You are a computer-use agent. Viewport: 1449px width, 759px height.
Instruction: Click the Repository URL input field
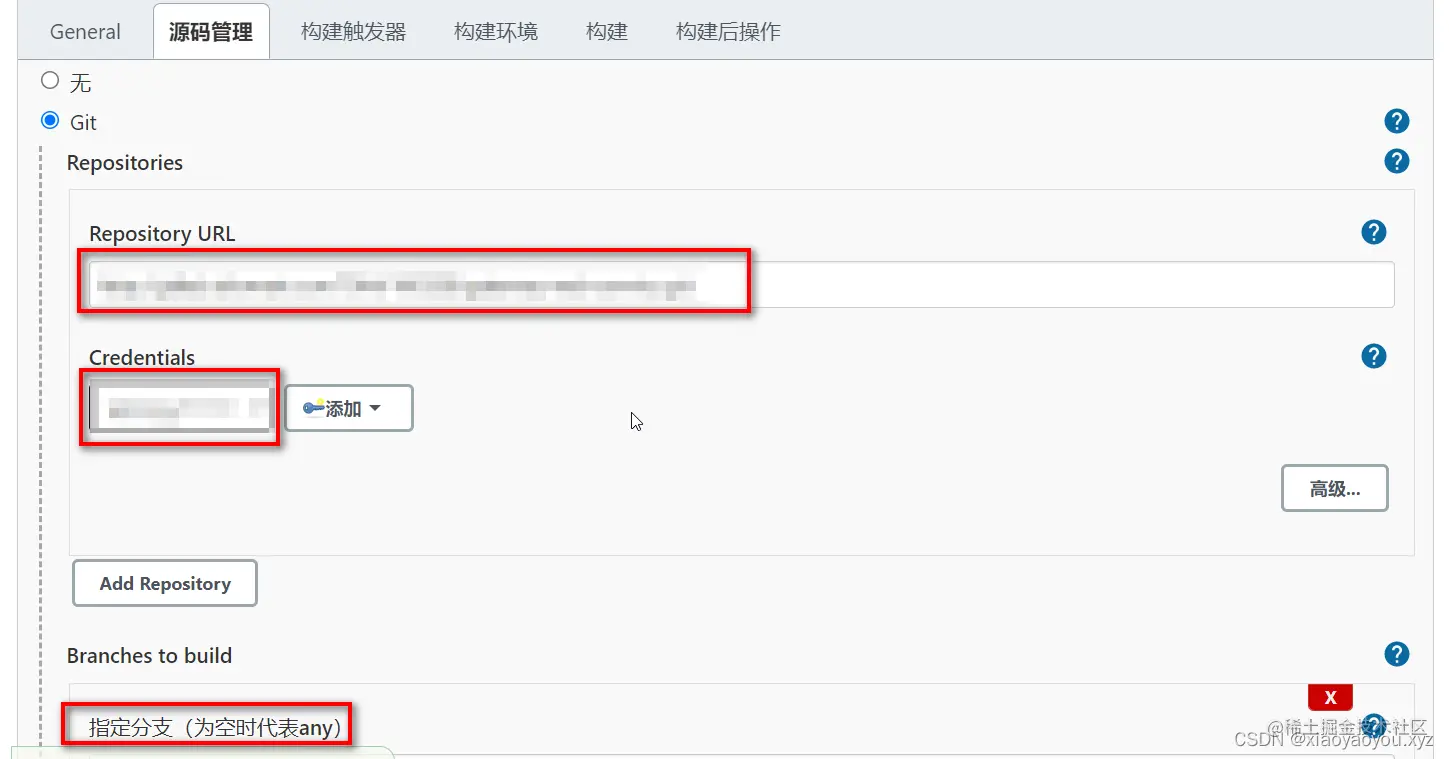coord(741,285)
